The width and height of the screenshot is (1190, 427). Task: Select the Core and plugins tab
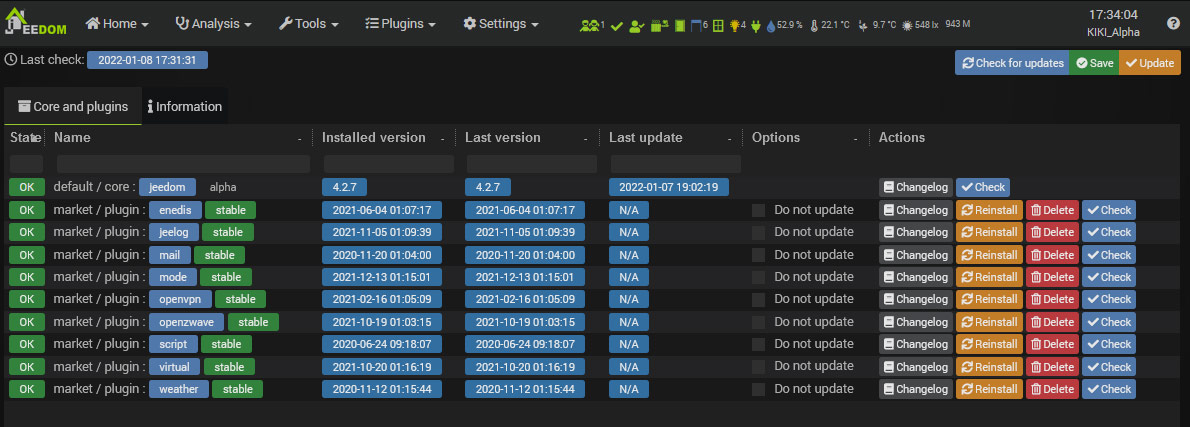(73, 106)
